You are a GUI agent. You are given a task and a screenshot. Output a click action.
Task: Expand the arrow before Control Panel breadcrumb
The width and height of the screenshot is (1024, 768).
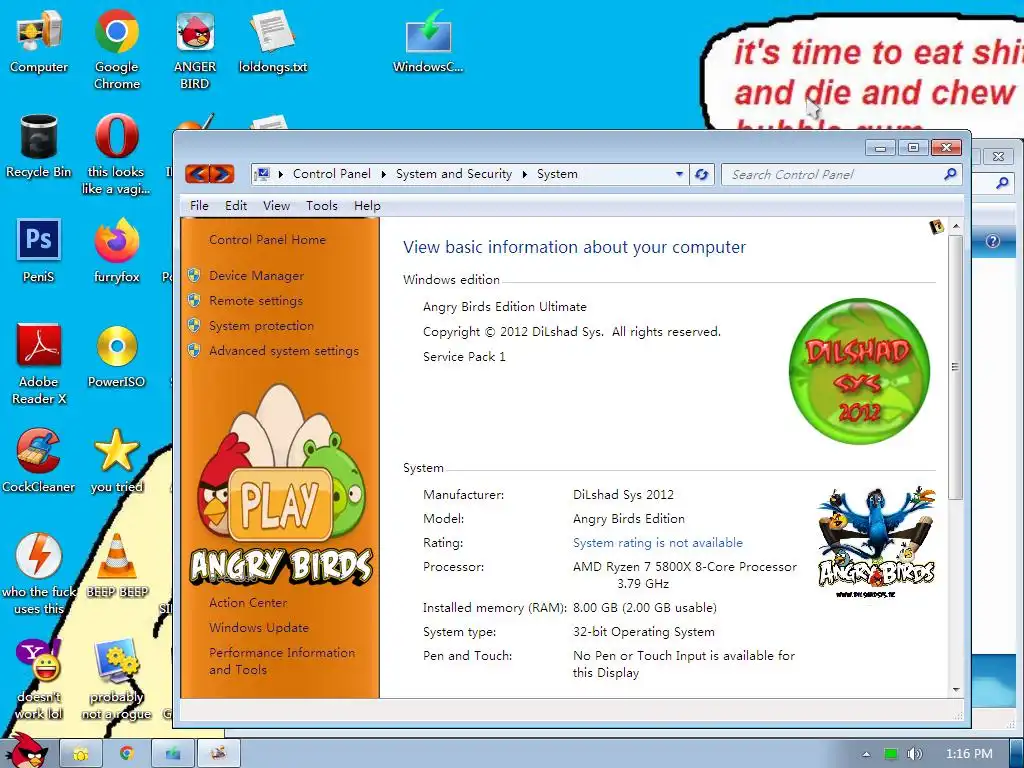[x=281, y=174]
